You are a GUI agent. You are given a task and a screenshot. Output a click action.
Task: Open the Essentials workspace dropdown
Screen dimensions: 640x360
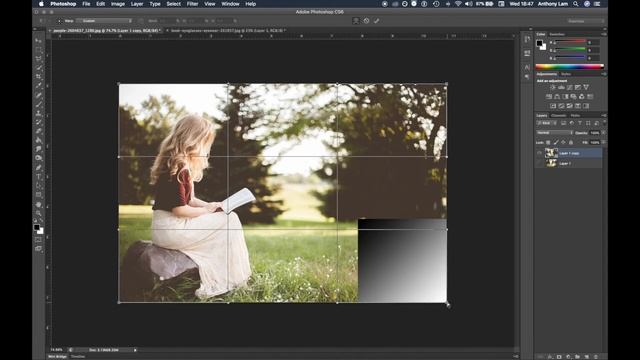click(585, 21)
